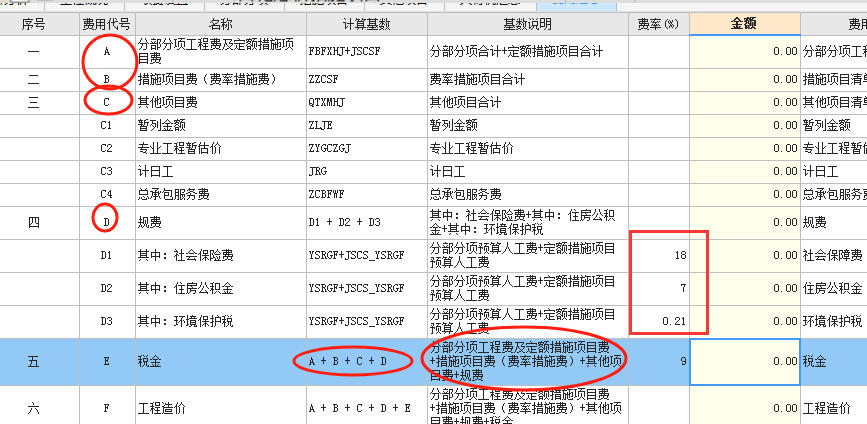The height and width of the screenshot is (424, 867).
Task: Select fee code cell D1
Action: point(107,255)
